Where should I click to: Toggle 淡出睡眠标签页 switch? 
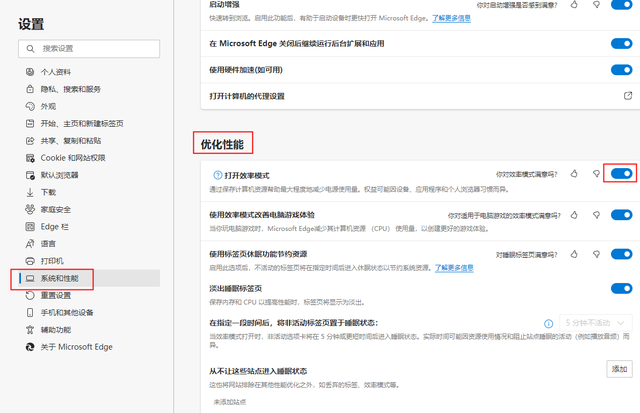622,289
